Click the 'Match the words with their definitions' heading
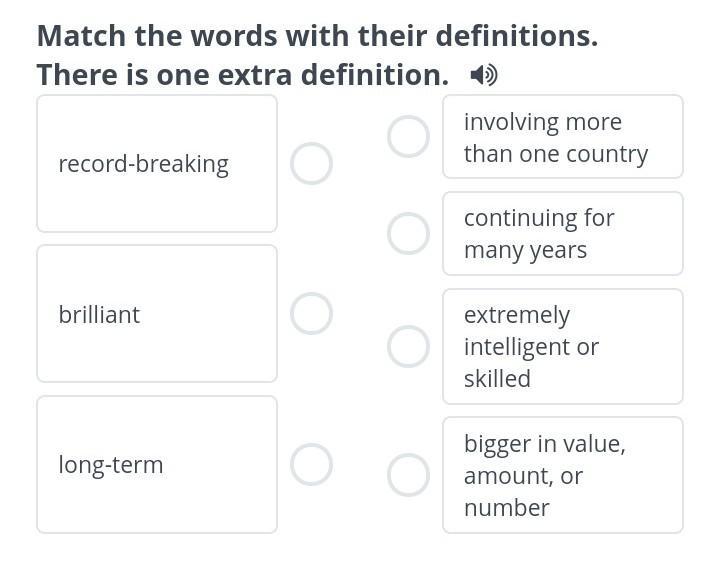 [317, 36]
